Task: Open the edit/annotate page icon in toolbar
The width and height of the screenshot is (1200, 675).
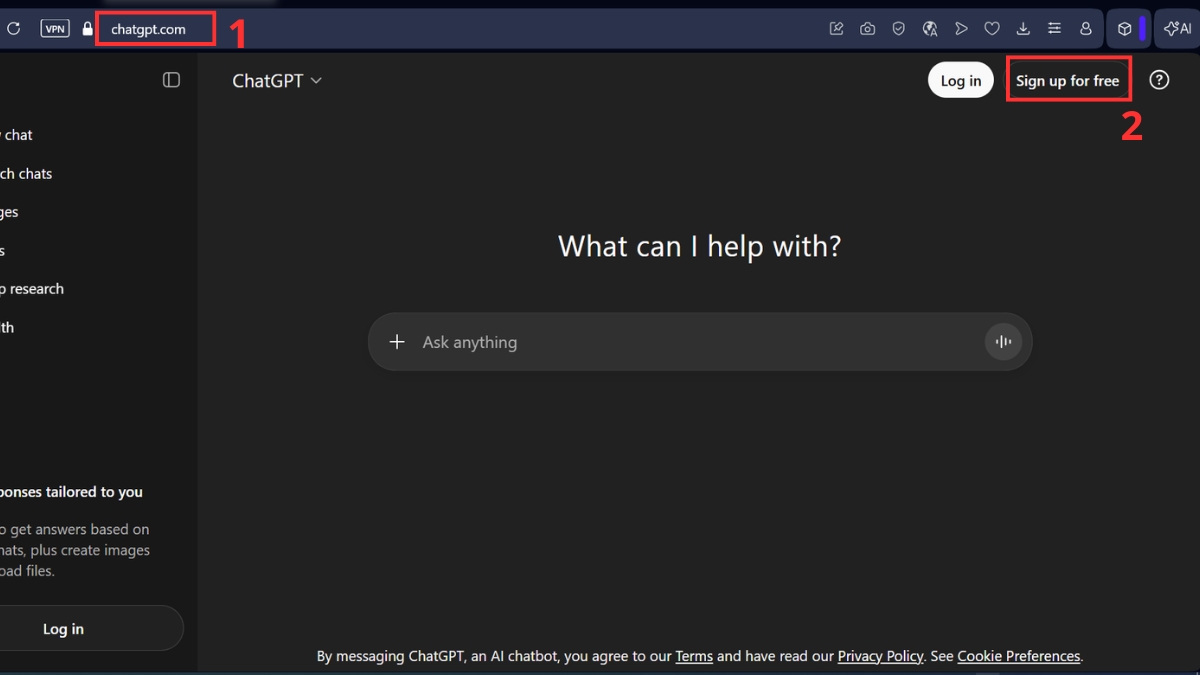Action: click(837, 29)
